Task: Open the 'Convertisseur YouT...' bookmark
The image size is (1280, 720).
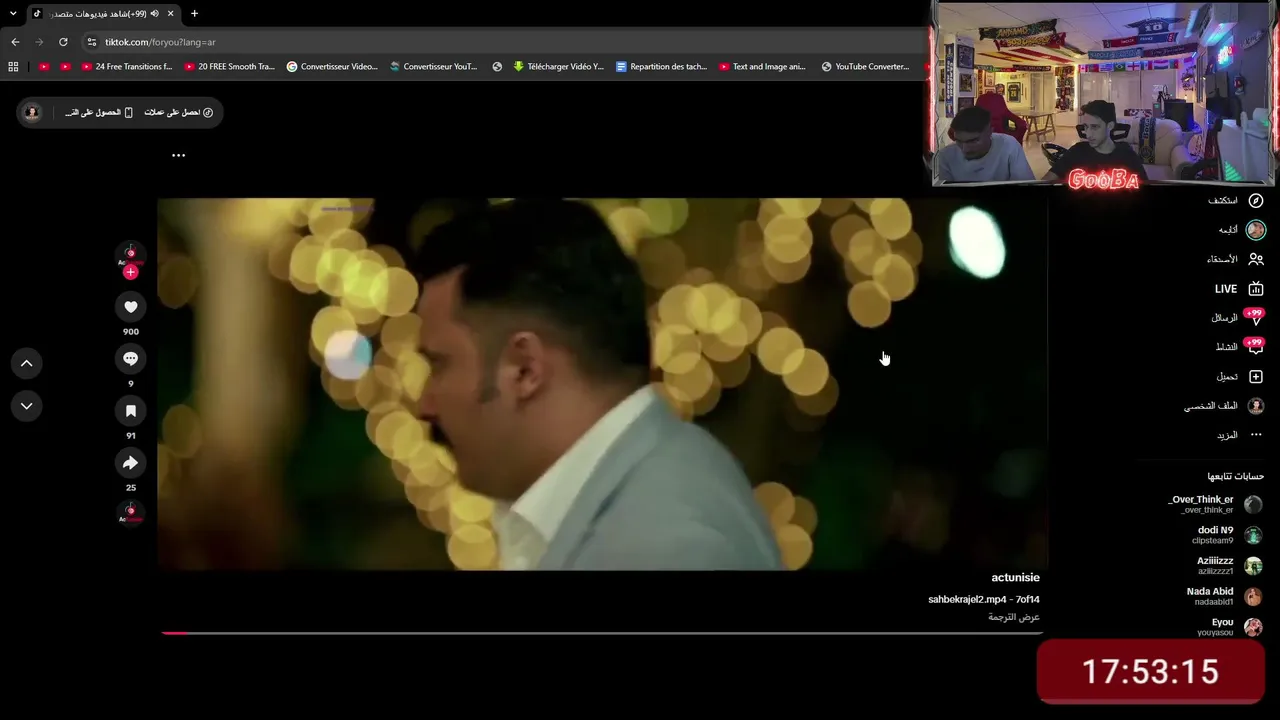Action: click(434, 67)
